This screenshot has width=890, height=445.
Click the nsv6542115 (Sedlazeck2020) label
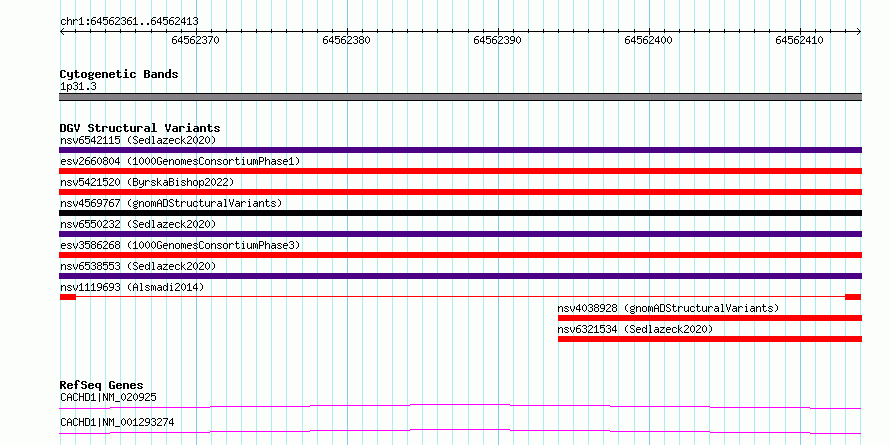point(138,140)
